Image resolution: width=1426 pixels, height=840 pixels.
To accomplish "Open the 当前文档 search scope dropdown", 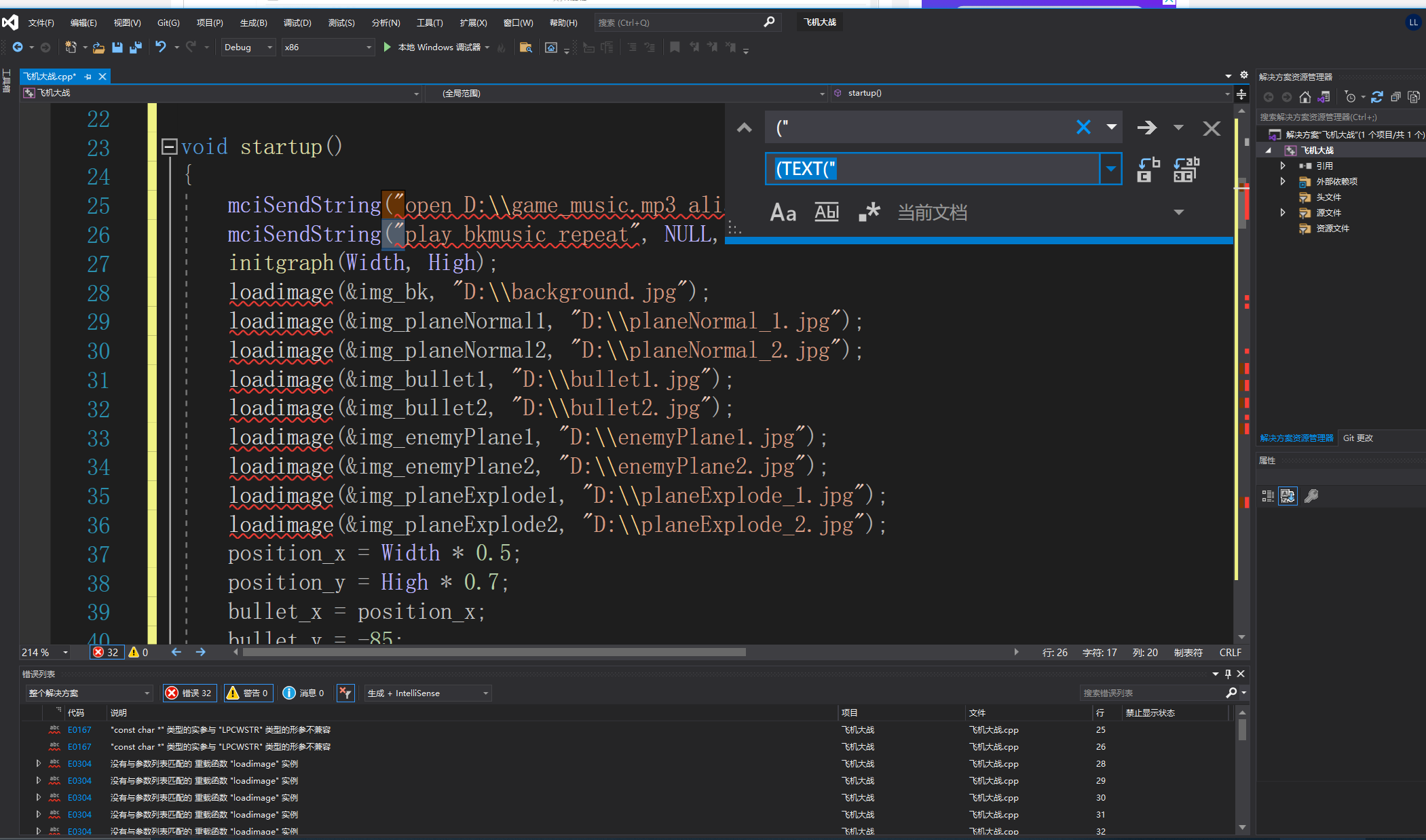I will [x=1179, y=212].
